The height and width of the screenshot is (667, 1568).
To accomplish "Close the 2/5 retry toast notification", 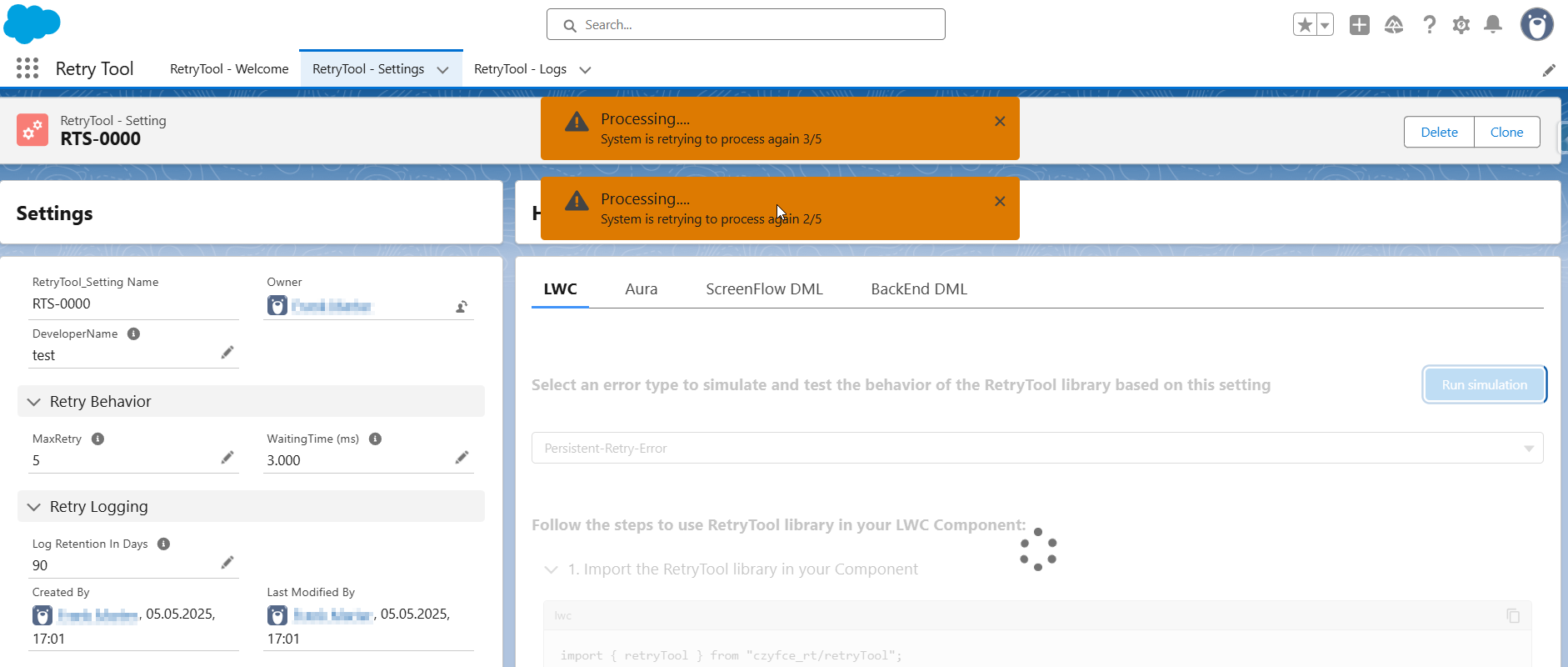I will [x=1000, y=202].
